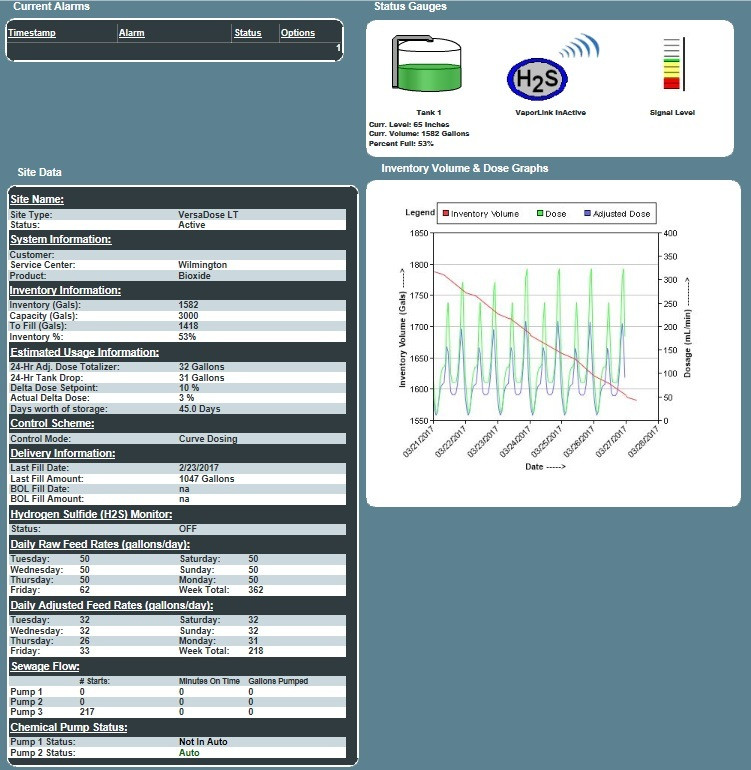
Task: Click the Hydrogen Sulfide (H2S) Monitor heading
Action: [x=90, y=515]
